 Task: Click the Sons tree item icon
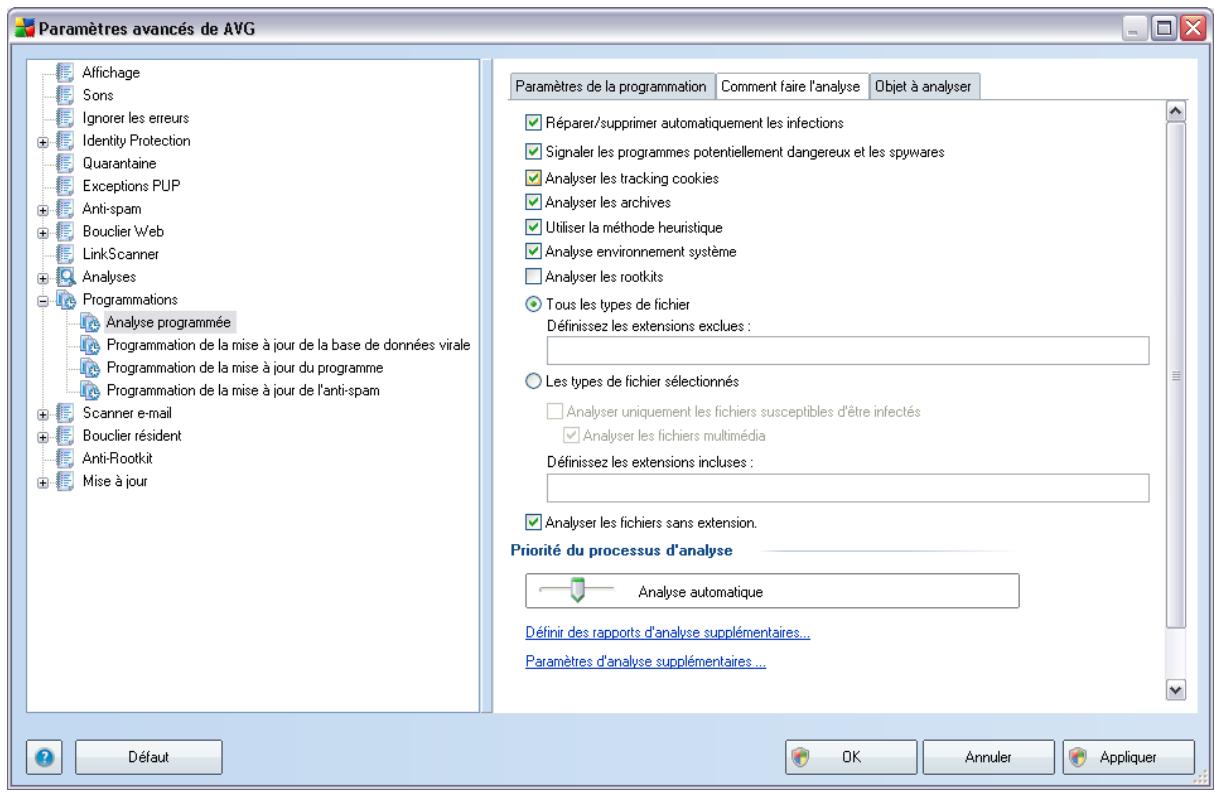[65, 96]
